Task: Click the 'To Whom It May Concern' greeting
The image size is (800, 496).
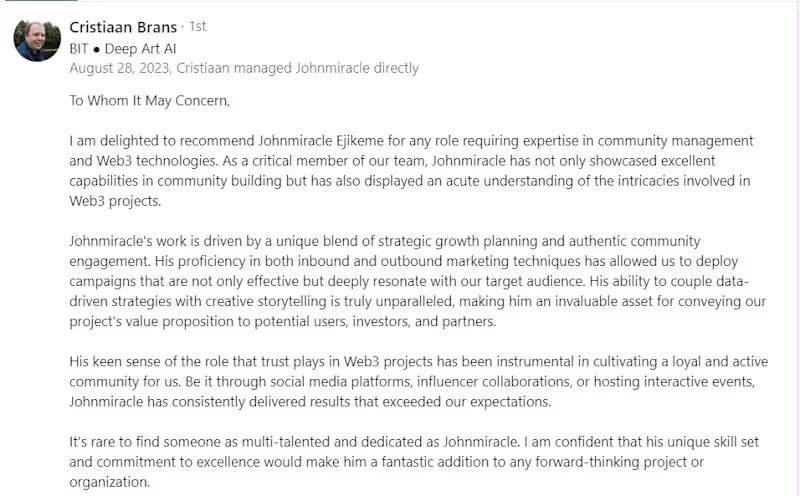Action: coord(149,101)
